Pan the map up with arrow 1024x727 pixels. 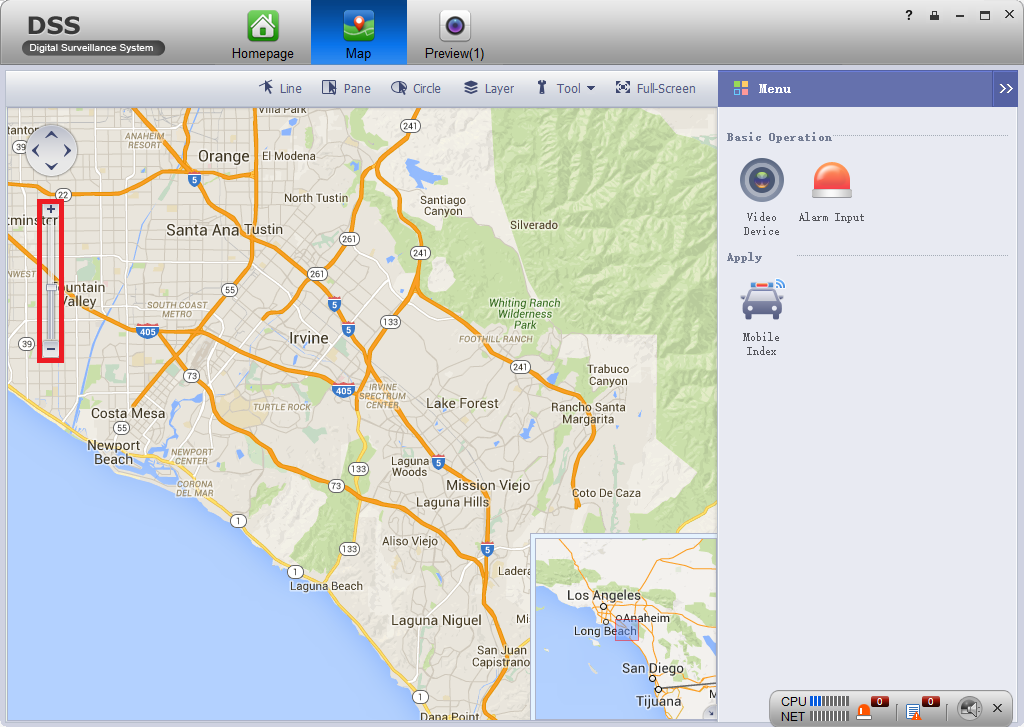coord(51,135)
